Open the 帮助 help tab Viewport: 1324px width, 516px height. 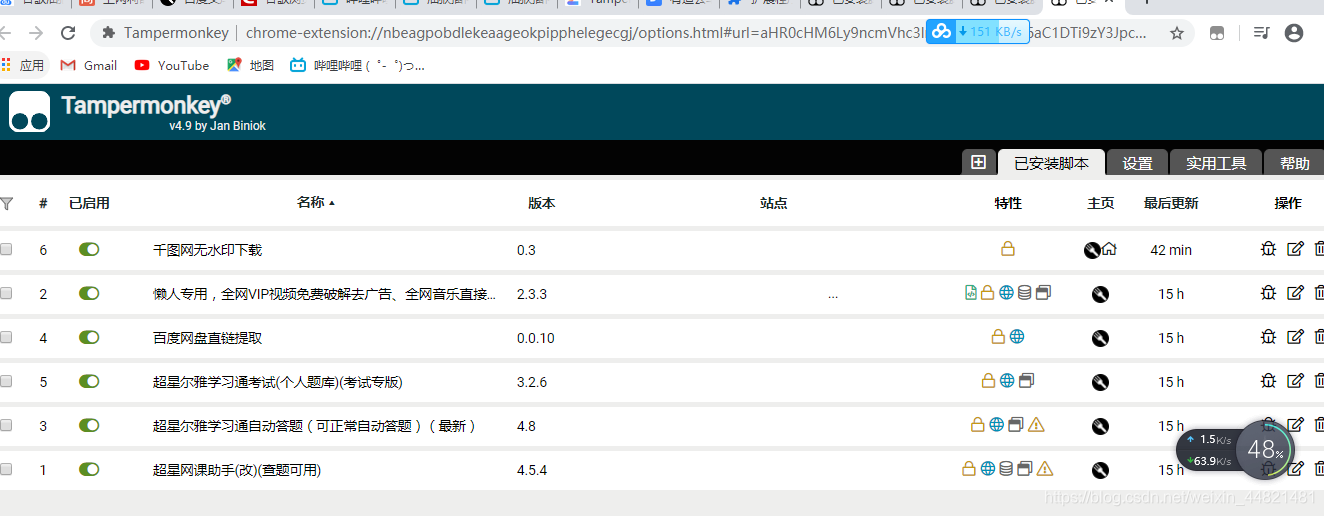(1294, 163)
